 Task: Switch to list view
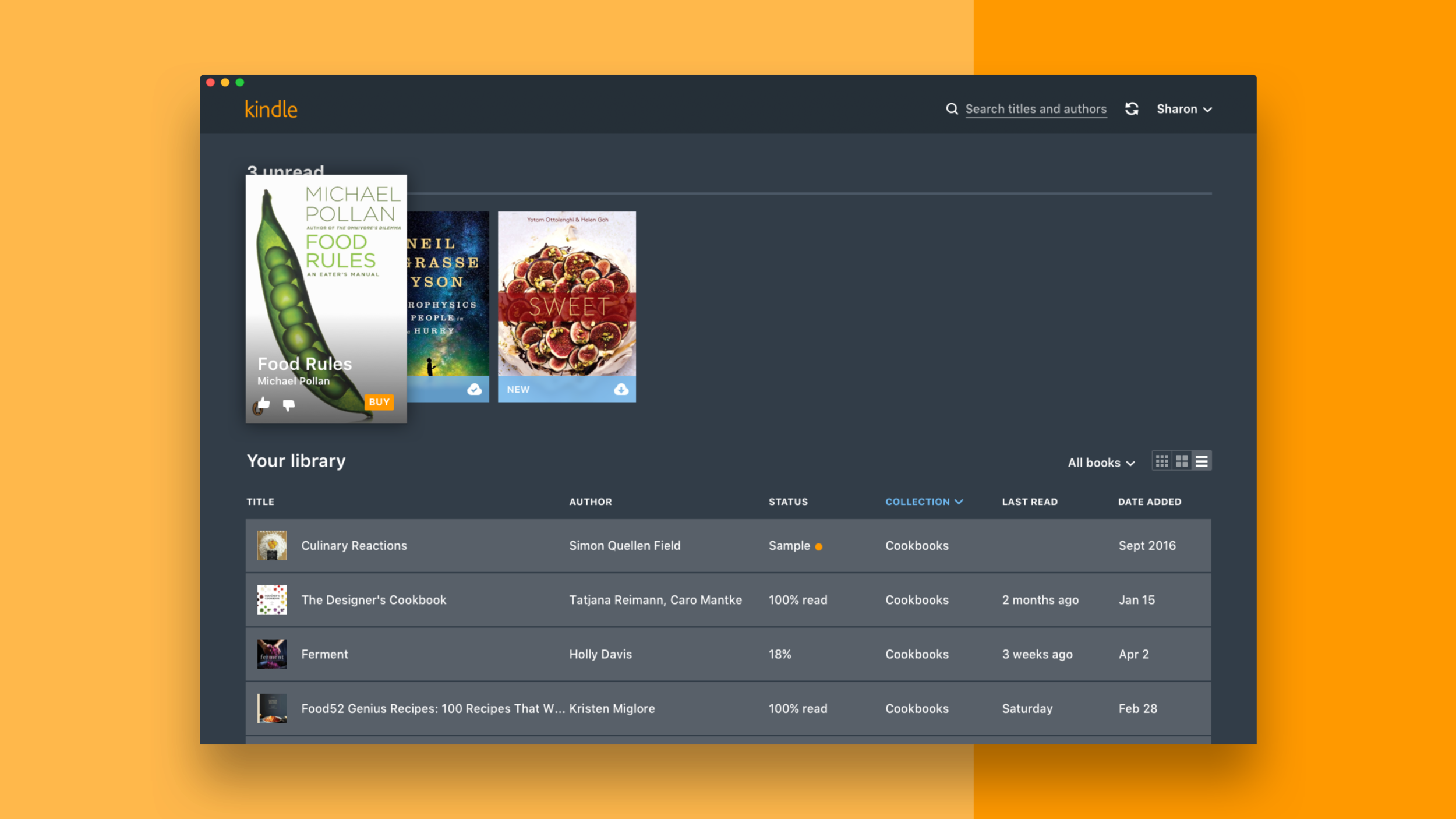pos(1201,461)
